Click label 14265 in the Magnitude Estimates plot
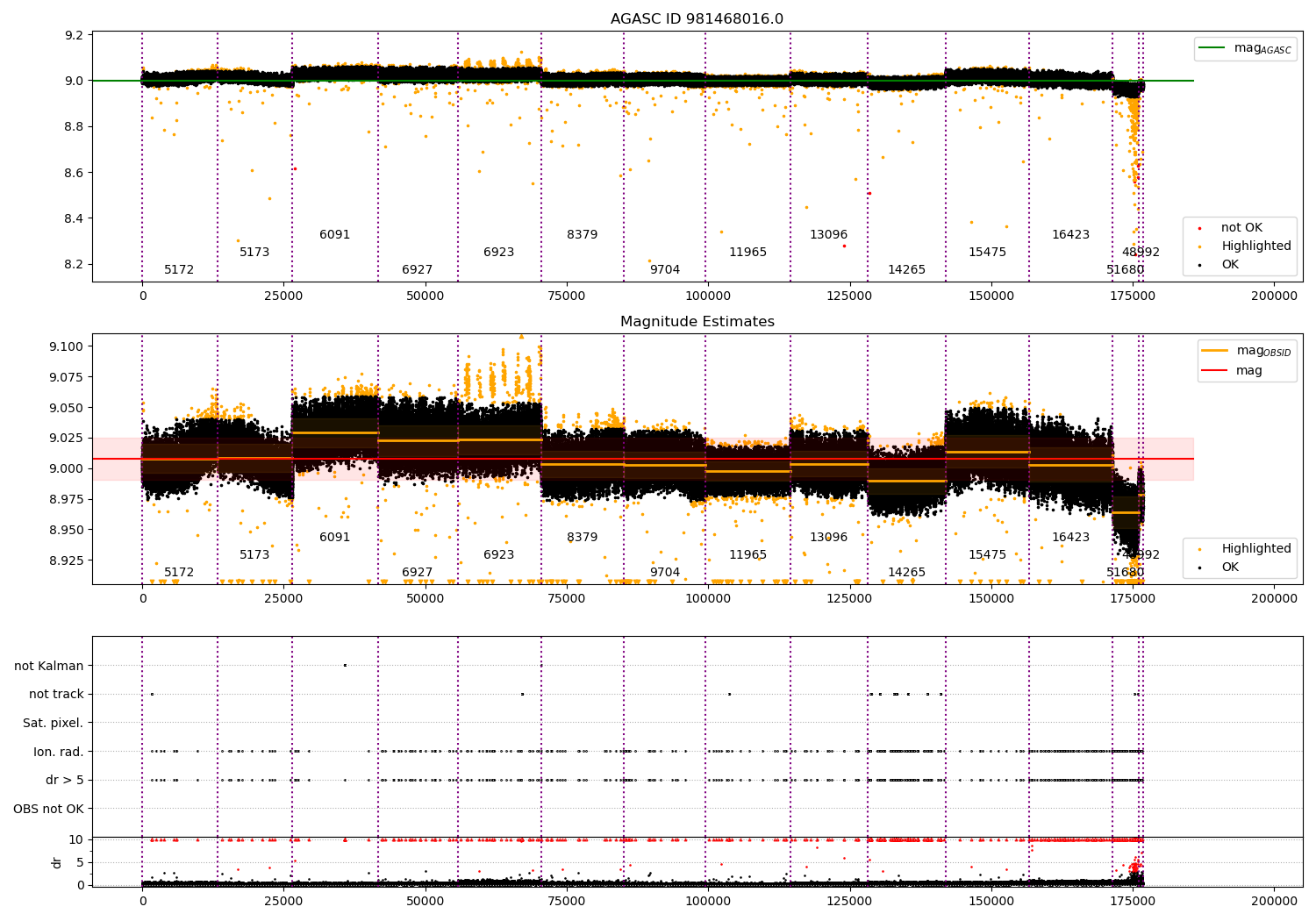Image resolution: width=1316 pixels, height=921 pixels. 906,573
